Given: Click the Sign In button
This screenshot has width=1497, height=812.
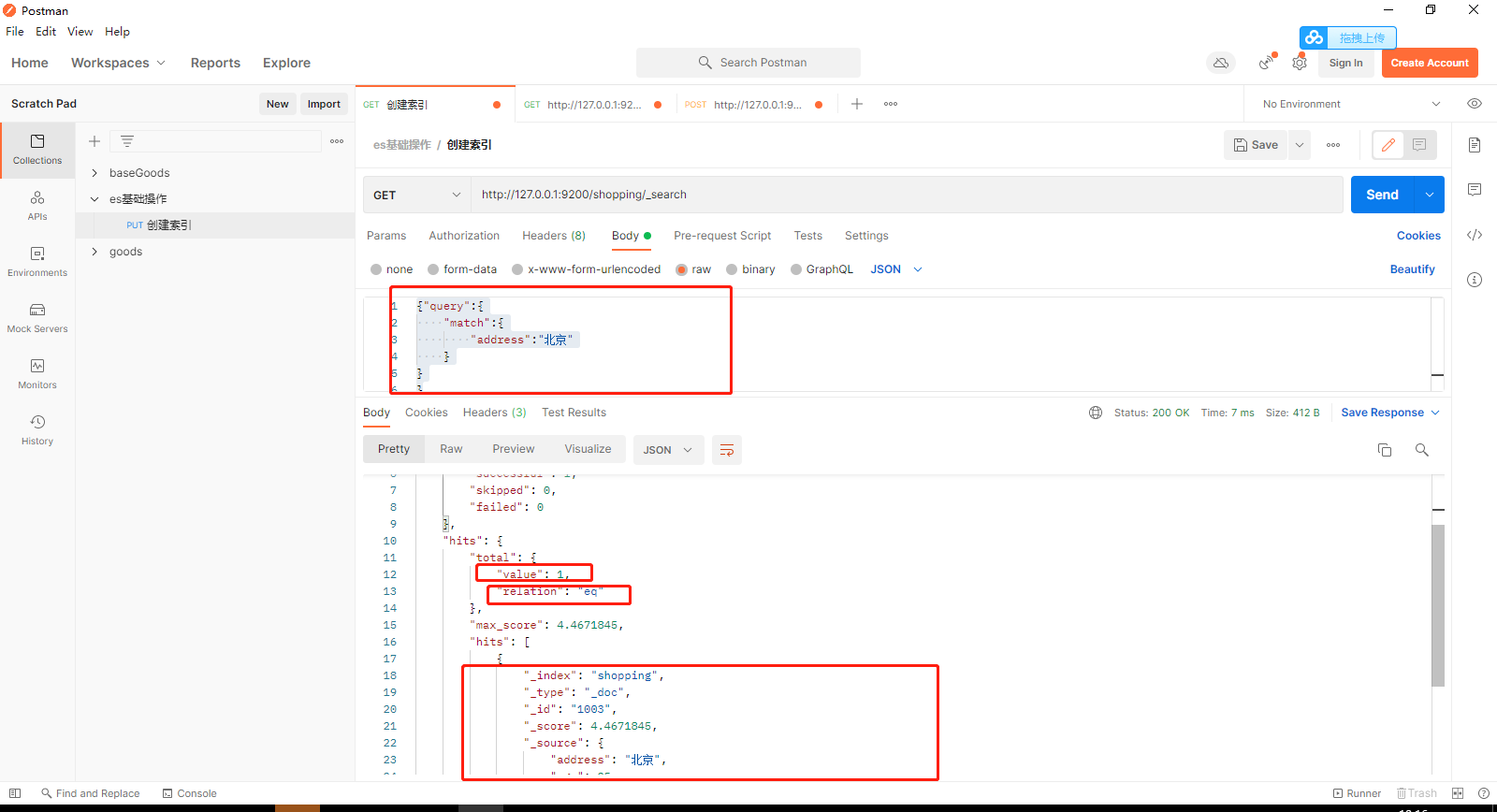Looking at the screenshot, I should (x=1345, y=63).
